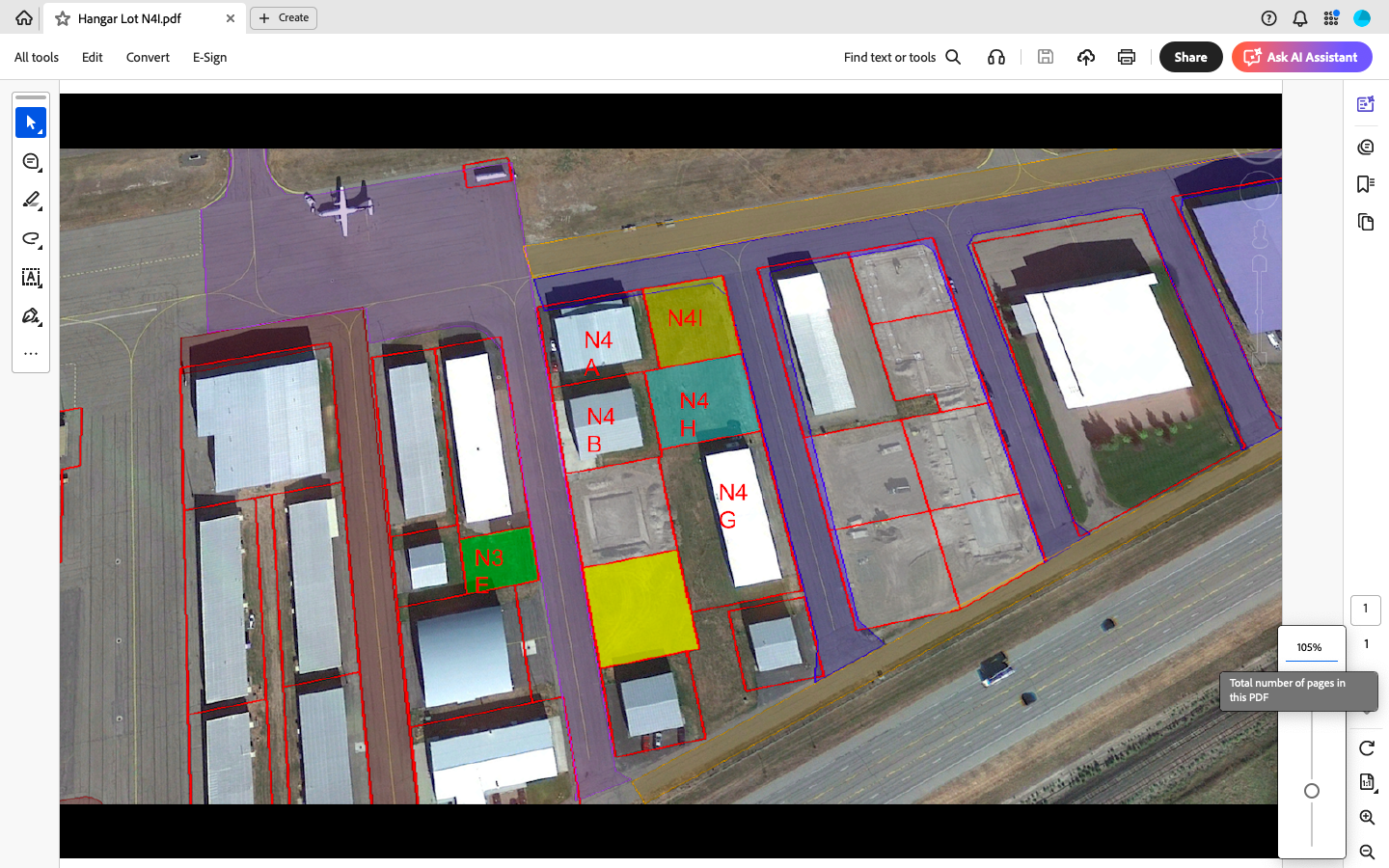Click the Print icon
Screen dimensions: 1389x868
coord(1126,57)
